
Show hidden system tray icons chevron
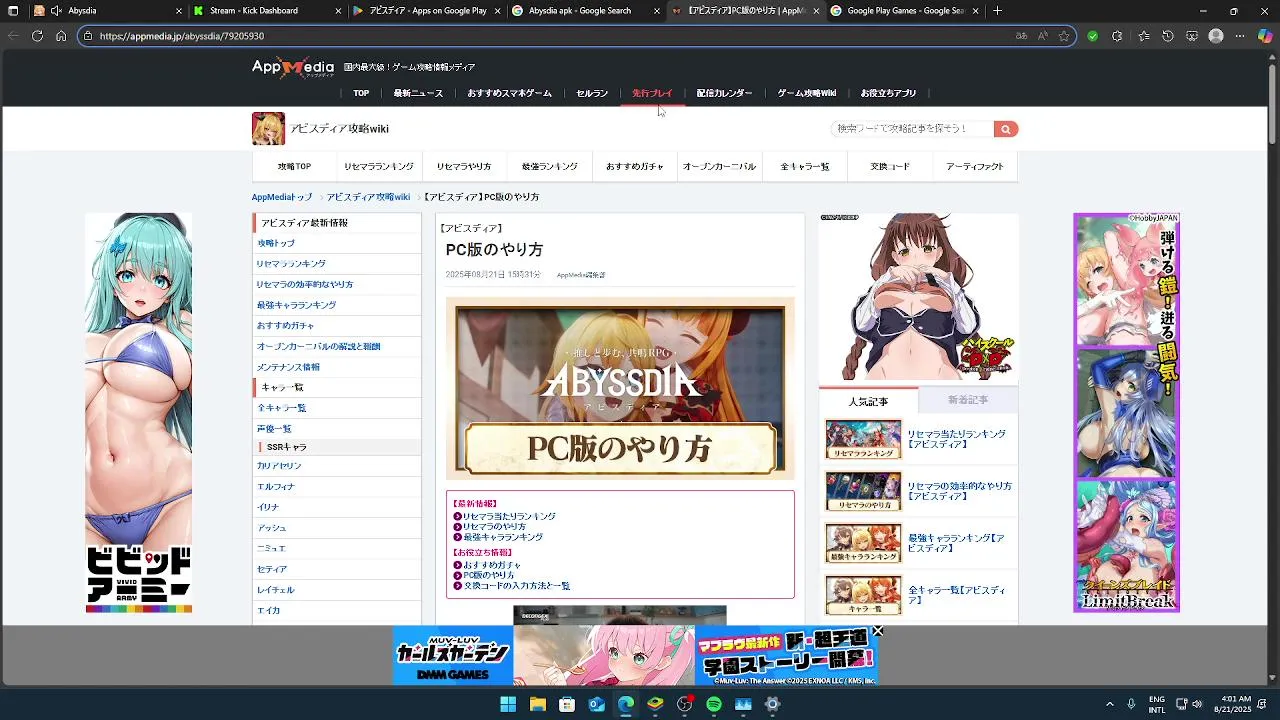click(1109, 704)
